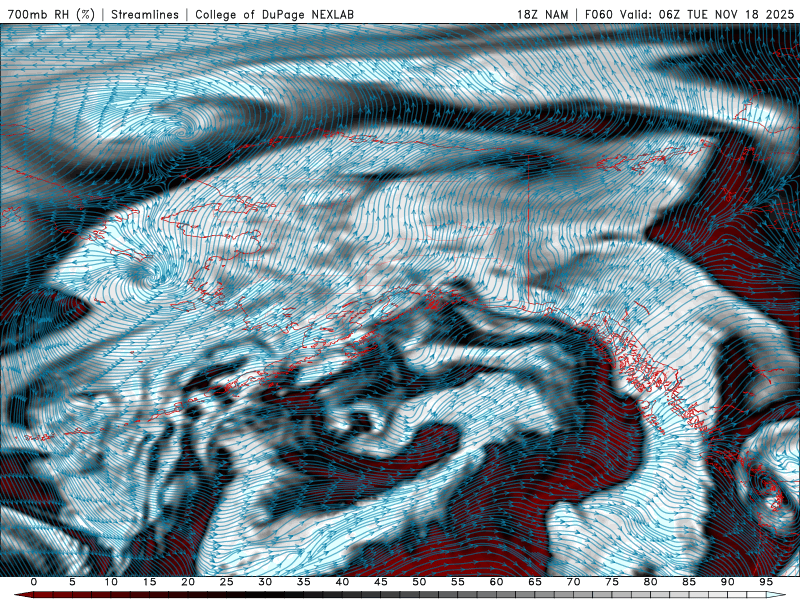The image size is (800, 600).
Task: Click the colorbar label "35"
Action: (x=304, y=582)
